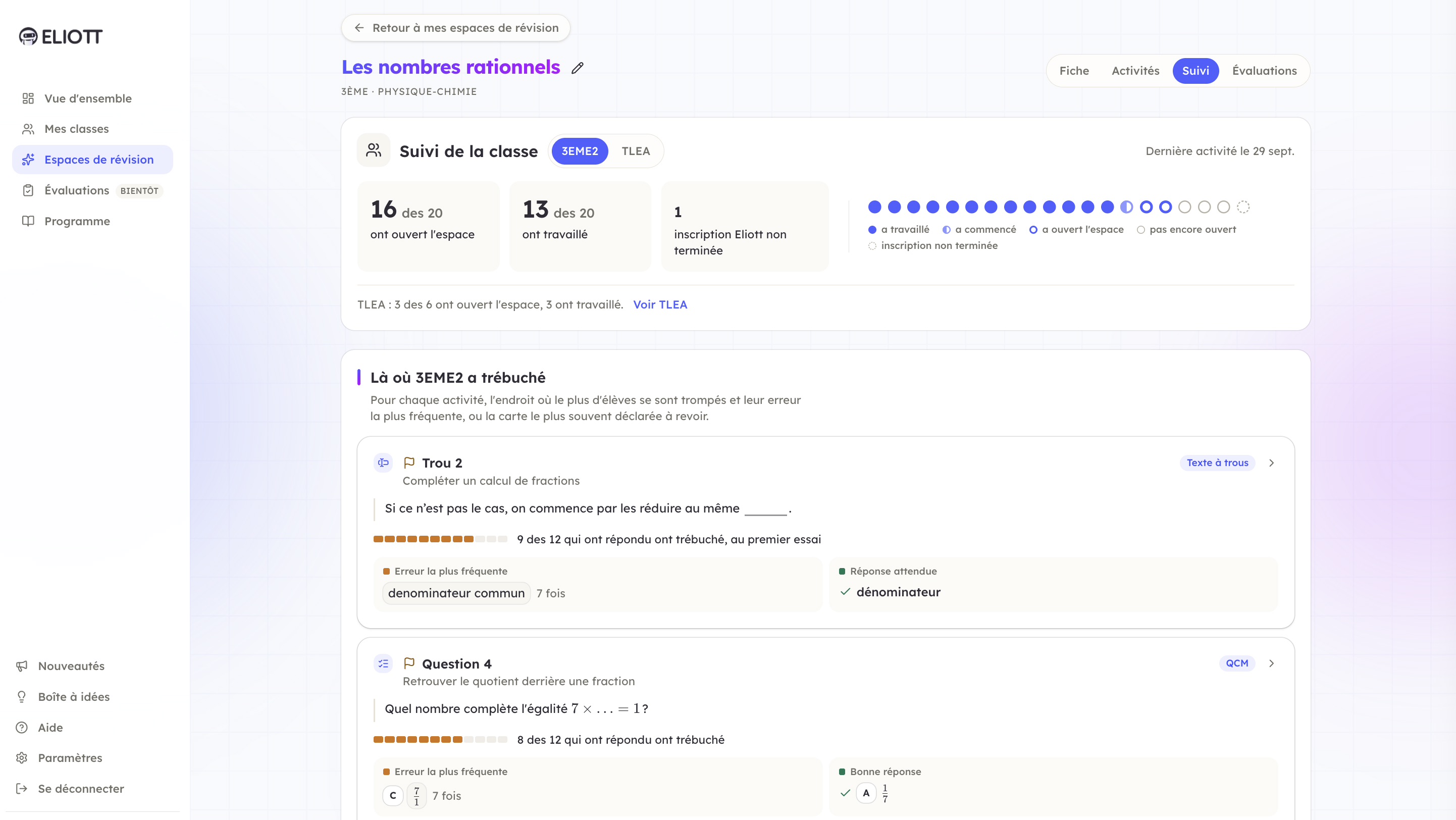
Task: Click the dashed 'inscription non terminée' student dot
Action: click(x=1243, y=207)
